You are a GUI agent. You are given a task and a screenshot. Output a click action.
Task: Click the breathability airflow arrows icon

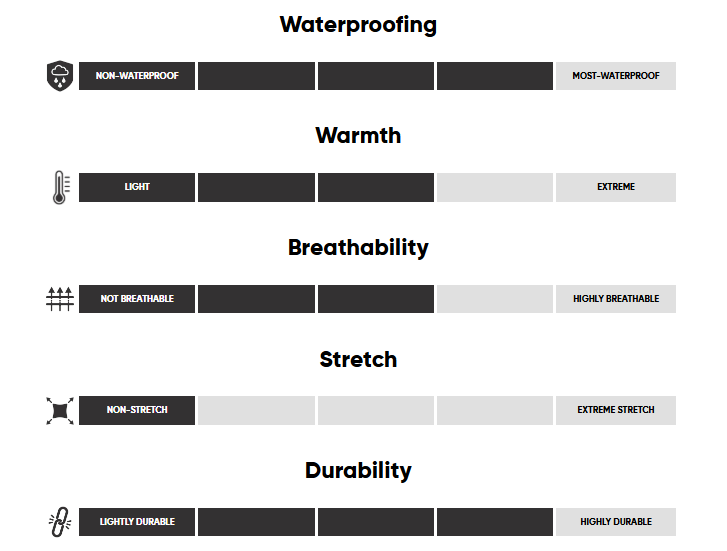click(60, 299)
